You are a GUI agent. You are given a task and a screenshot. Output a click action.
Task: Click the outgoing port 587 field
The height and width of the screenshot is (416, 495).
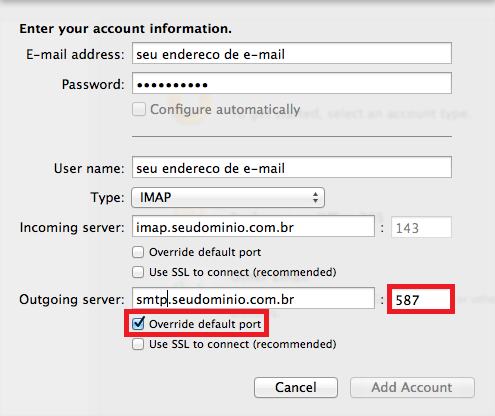click(x=421, y=299)
